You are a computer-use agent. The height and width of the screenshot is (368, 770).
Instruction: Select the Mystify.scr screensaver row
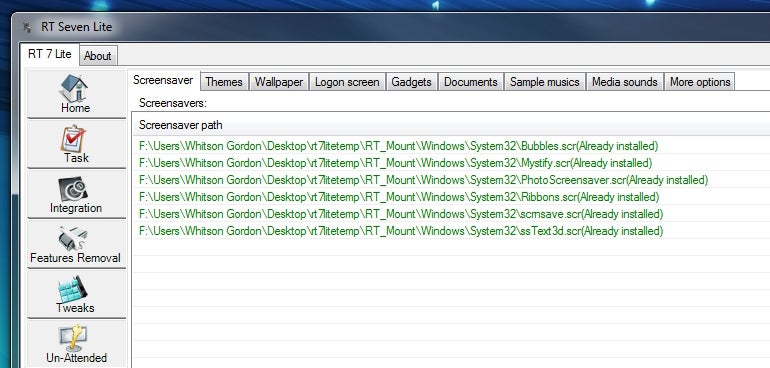(451, 163)
